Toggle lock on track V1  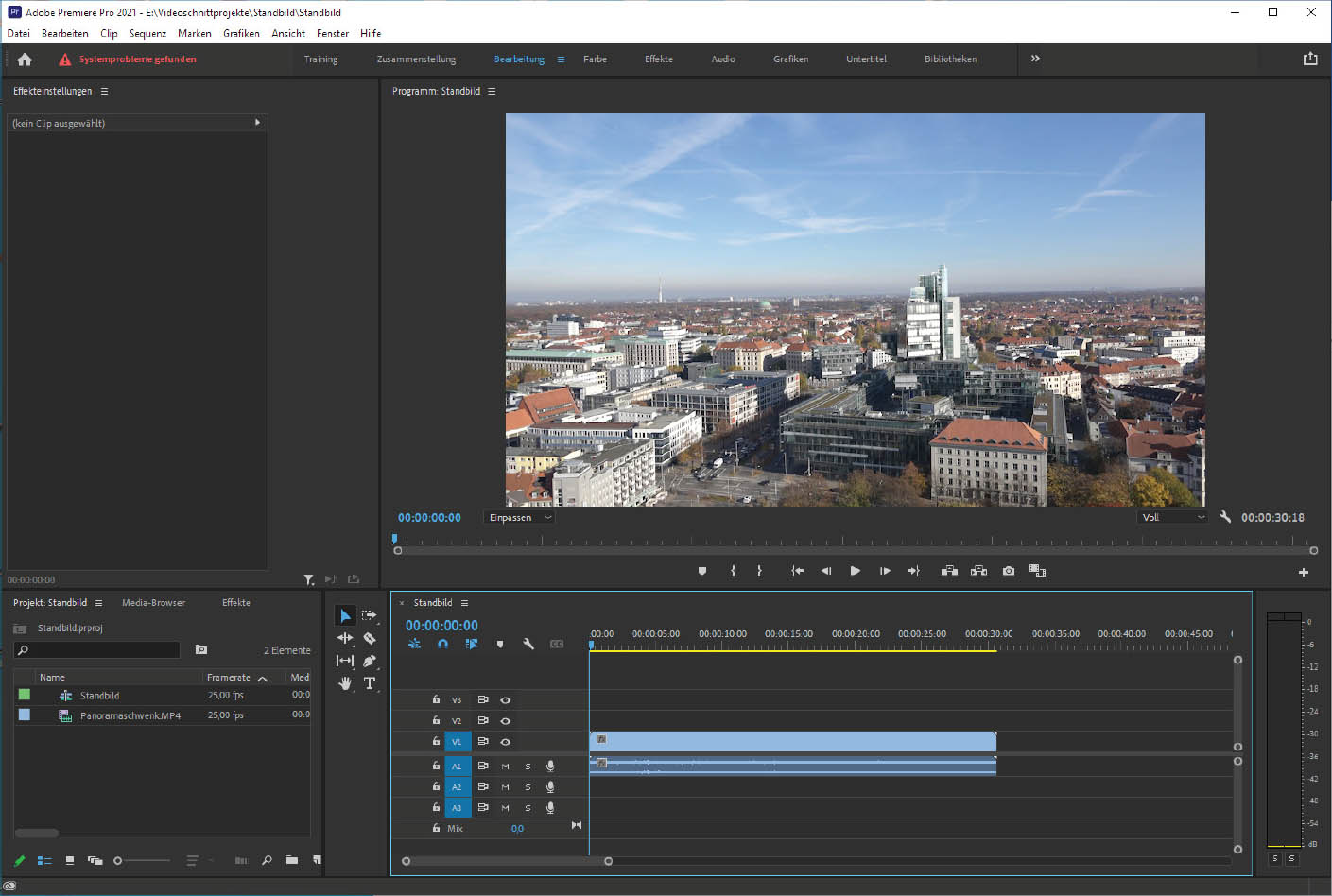coord(436,742)
